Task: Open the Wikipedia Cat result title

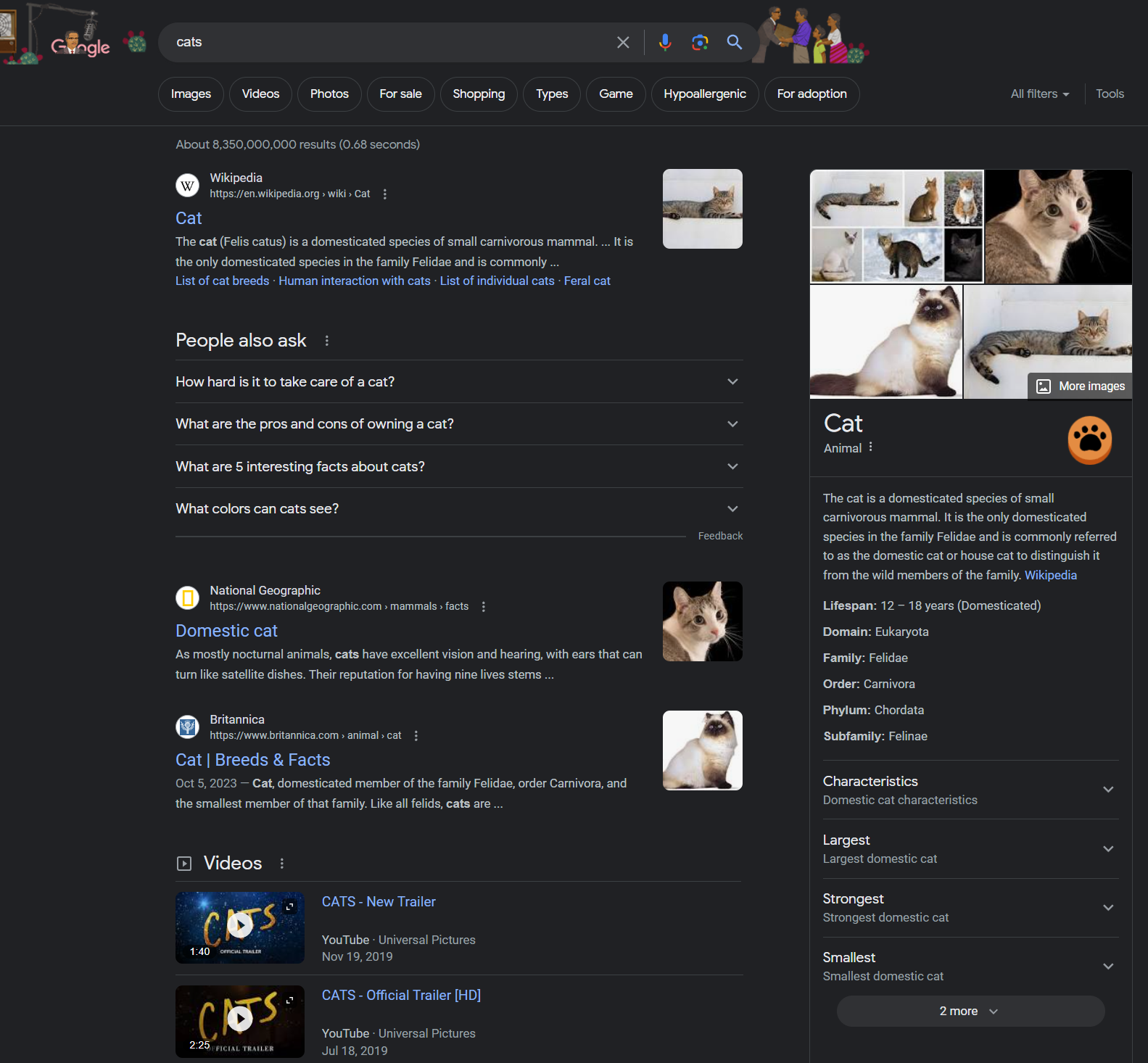Action: (189, 218)
